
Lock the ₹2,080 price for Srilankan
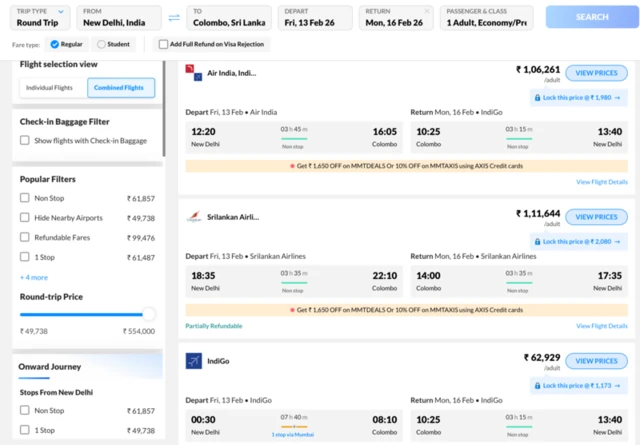(x=580, y=241)
